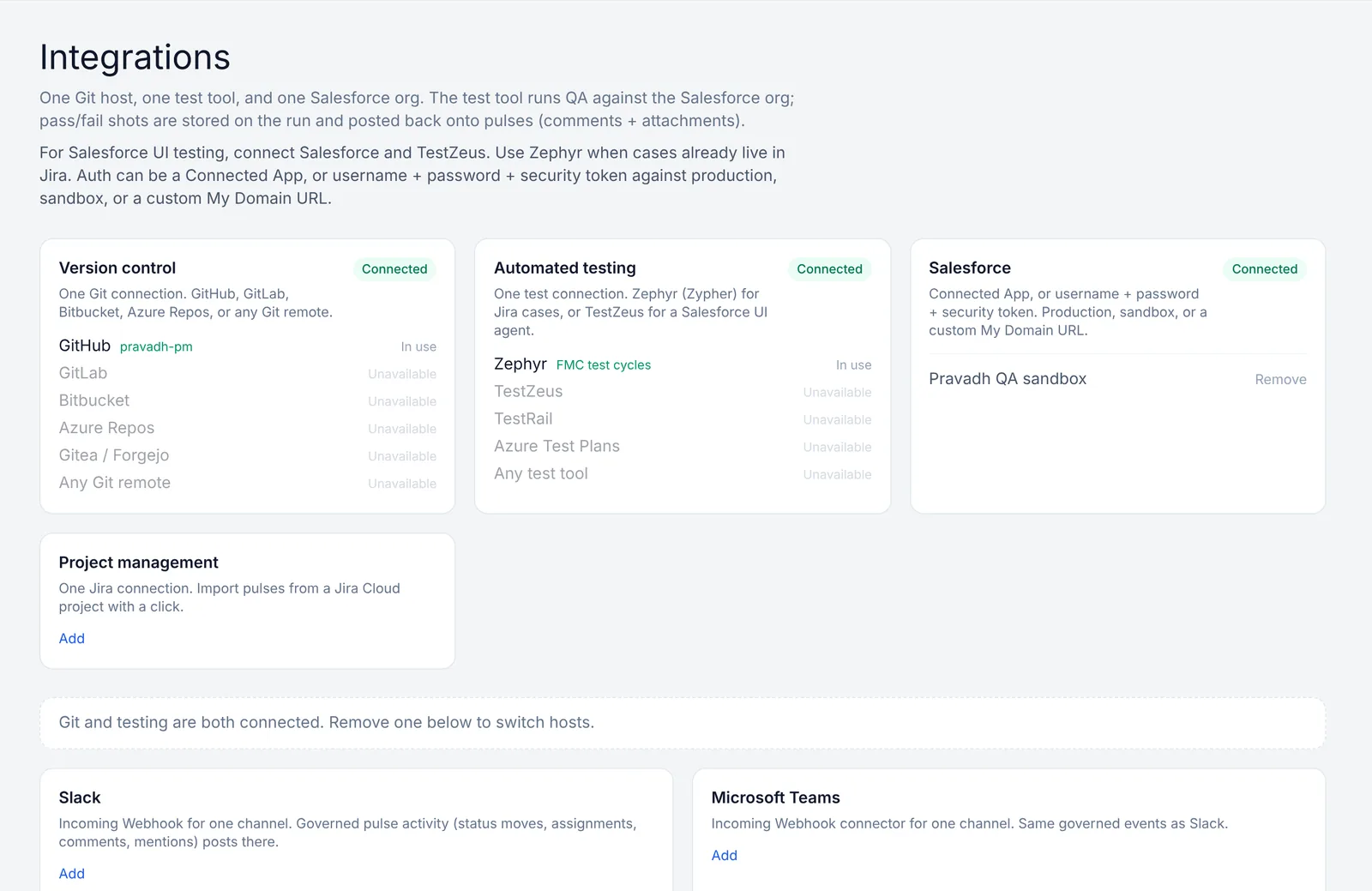This screenshot has height=891, width=1372.
Task: Click Connected badge on Version control card
Action: [394, 268]
